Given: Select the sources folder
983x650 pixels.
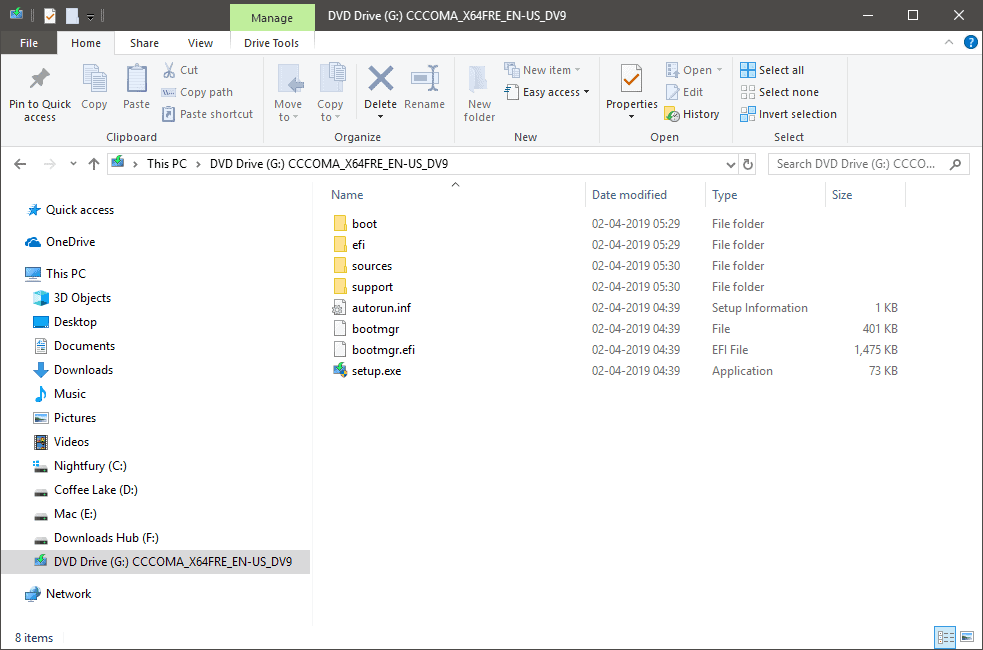Looking at the screenshot, I should point(372,266).
